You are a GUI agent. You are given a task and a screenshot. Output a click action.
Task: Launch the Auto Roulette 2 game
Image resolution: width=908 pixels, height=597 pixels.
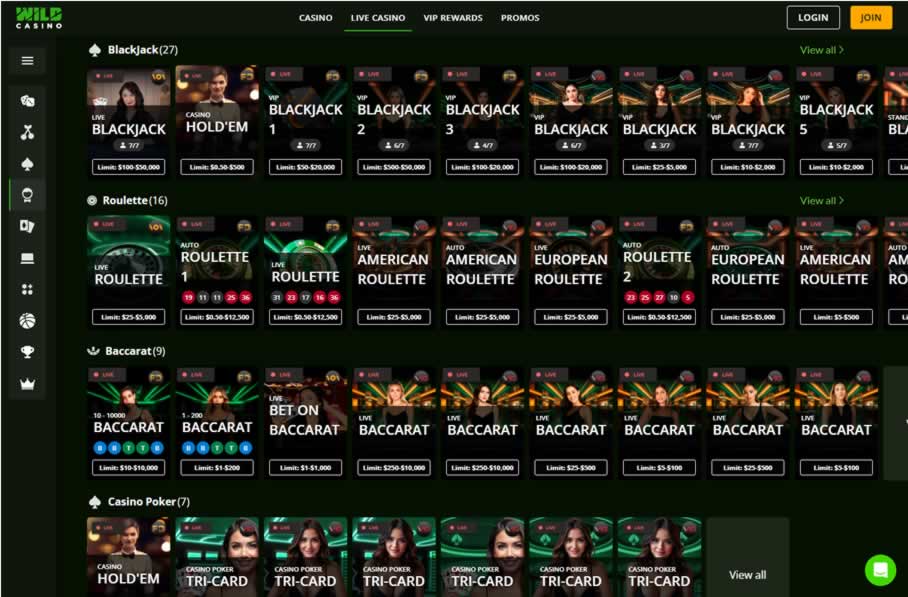pos(659,272)
